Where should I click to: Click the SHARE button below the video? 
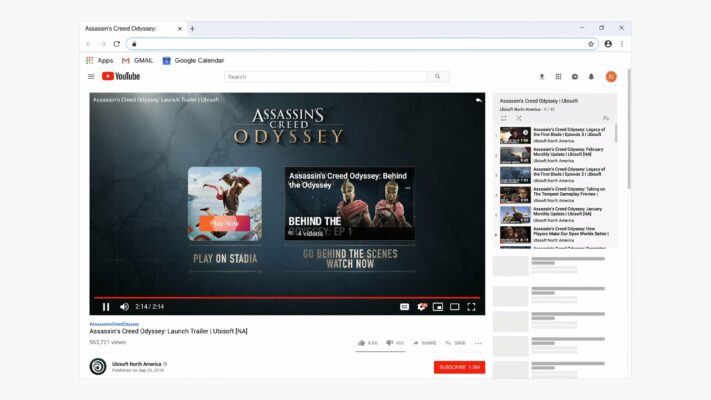(x=424, y=343)
